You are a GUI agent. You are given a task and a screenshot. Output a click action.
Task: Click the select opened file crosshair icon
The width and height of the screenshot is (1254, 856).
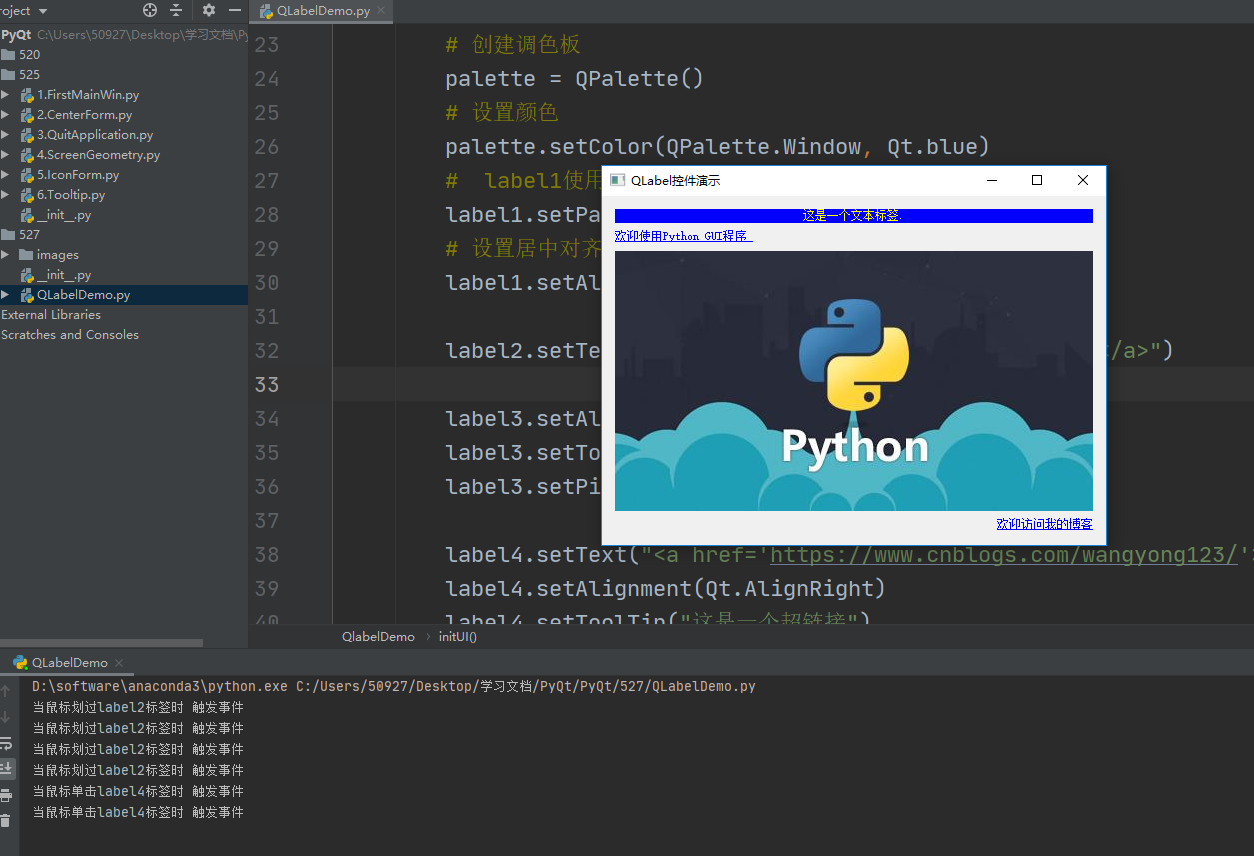150,10
